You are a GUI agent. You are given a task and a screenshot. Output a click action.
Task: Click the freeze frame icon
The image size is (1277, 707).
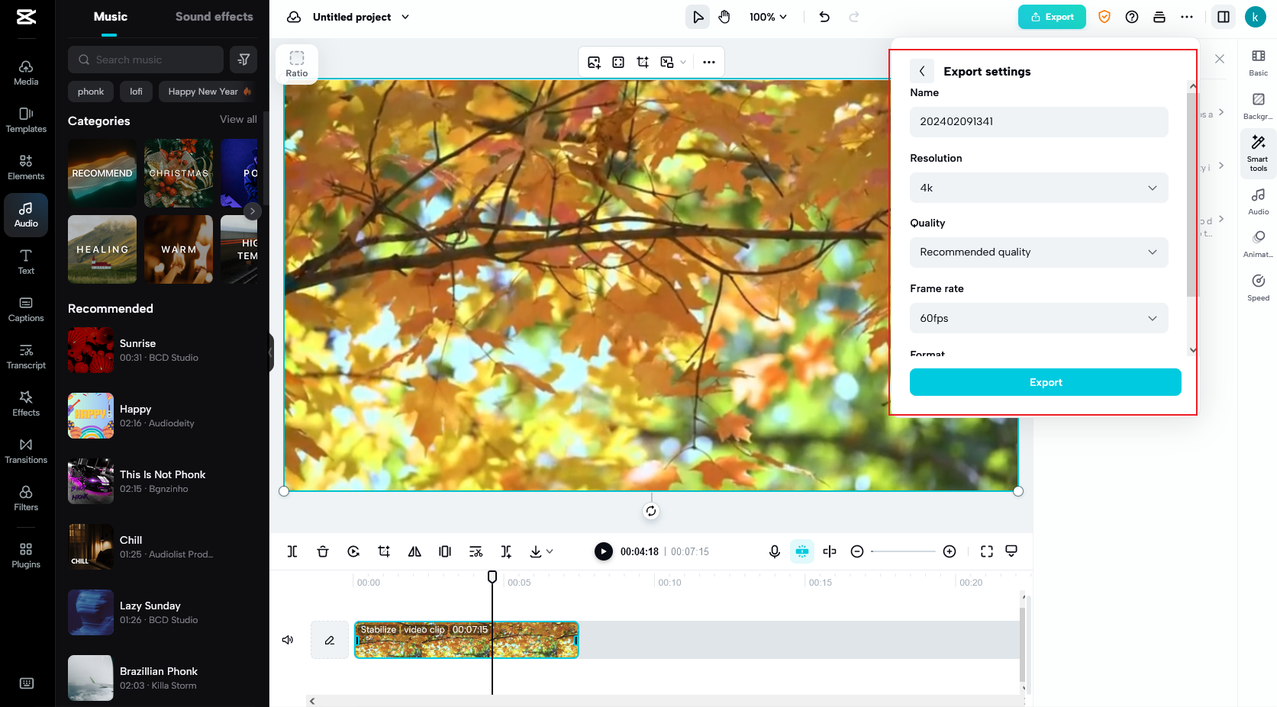tap(445, 551)
